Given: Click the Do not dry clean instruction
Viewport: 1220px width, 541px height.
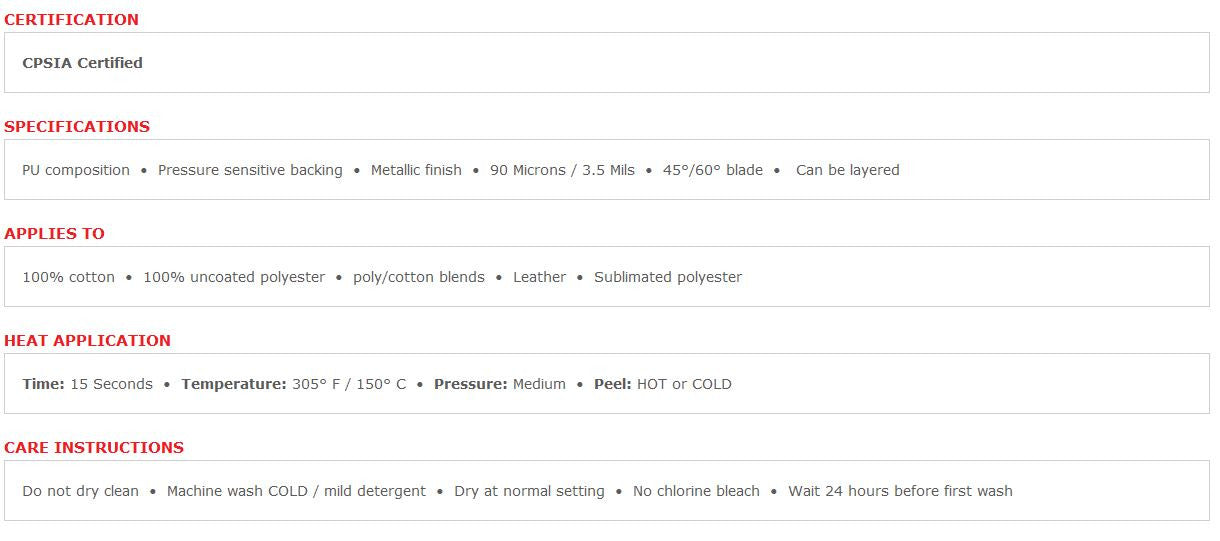Looking at the screenshot, I should click(x=80, y=491).
